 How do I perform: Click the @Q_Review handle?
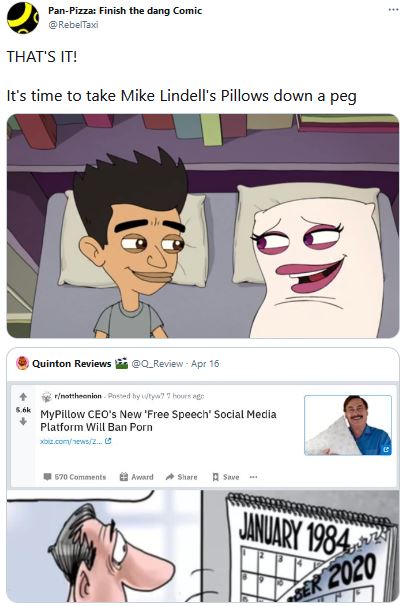pyautogui.click(x=157, y=364)
